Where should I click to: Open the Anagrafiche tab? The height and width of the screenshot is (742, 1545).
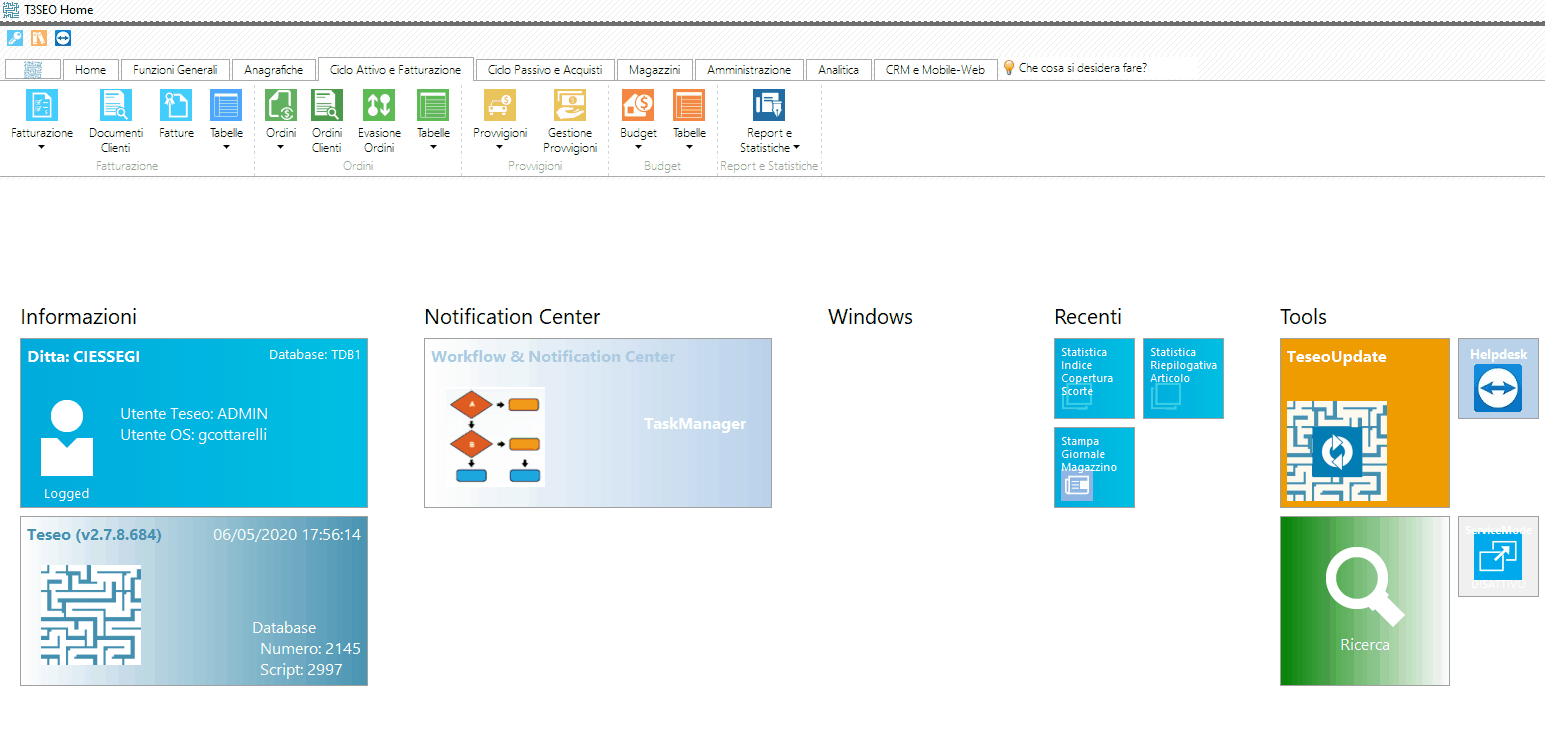273,70
